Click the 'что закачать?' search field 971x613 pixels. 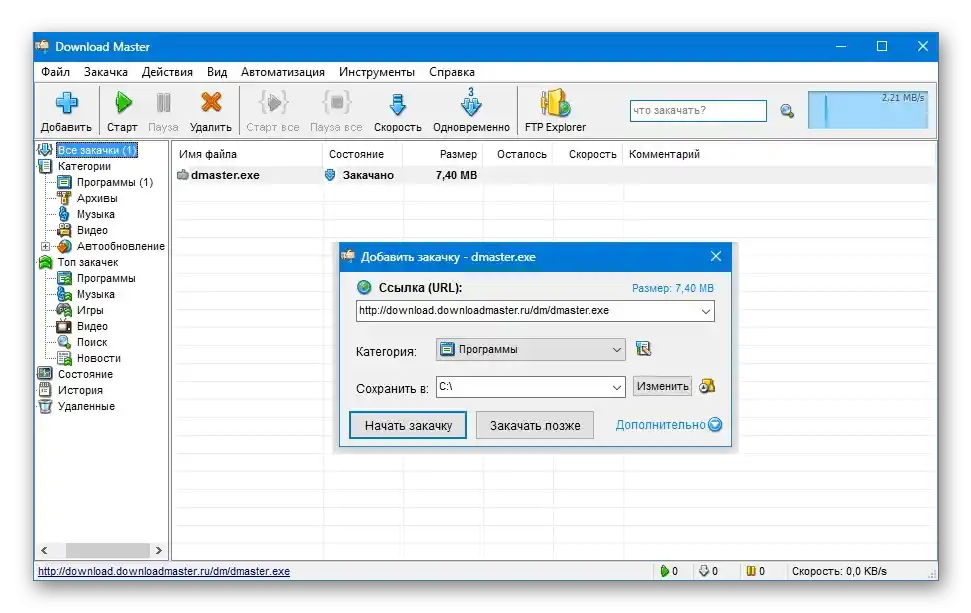(698, 111)
